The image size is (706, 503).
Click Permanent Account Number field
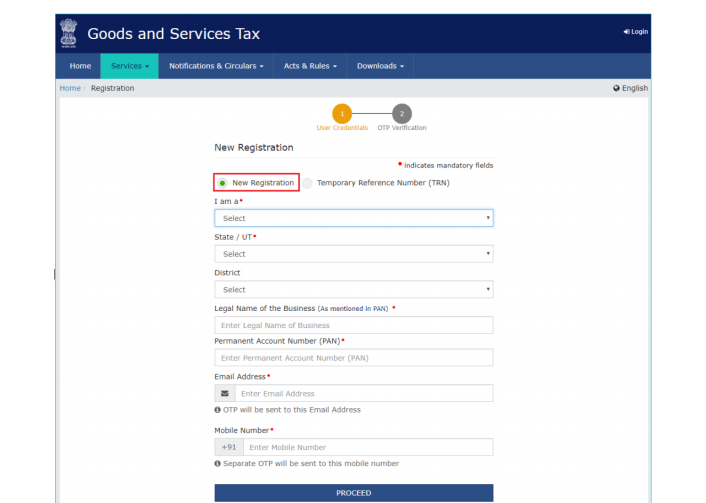(354, 358)
